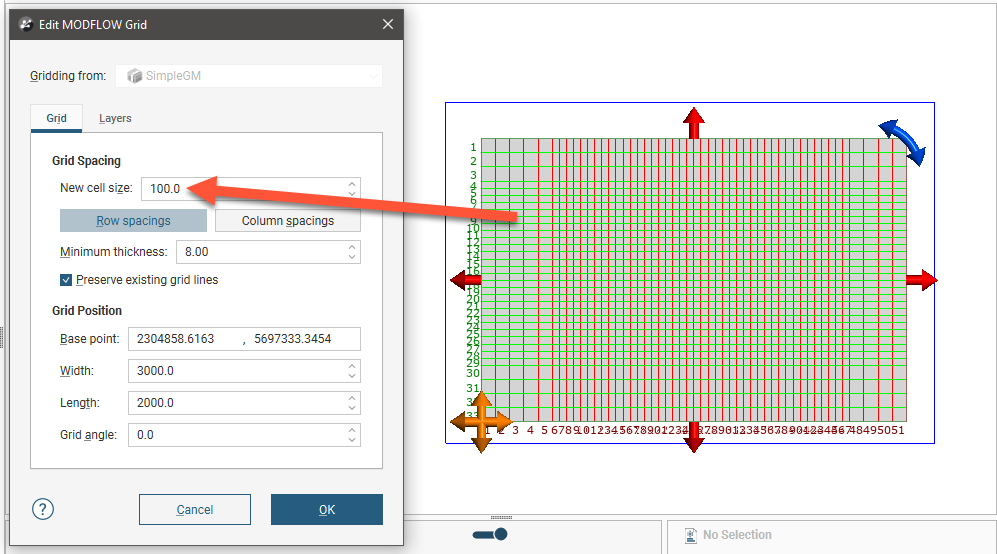
Task: Click Cancel in Edit MODFLOW Grid
Action: click(x=195, y=509)
